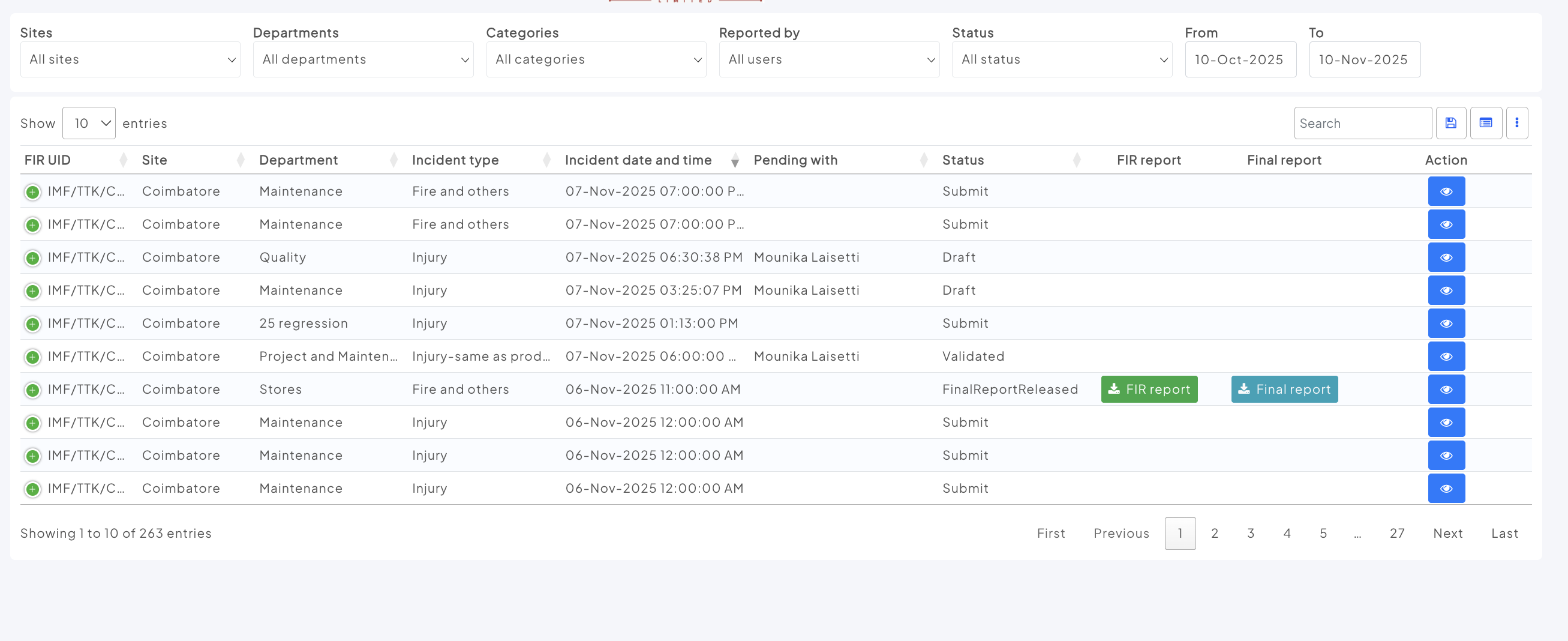
Task: Change the Show entries count dropdown
Action: click(x=89, y=123)
